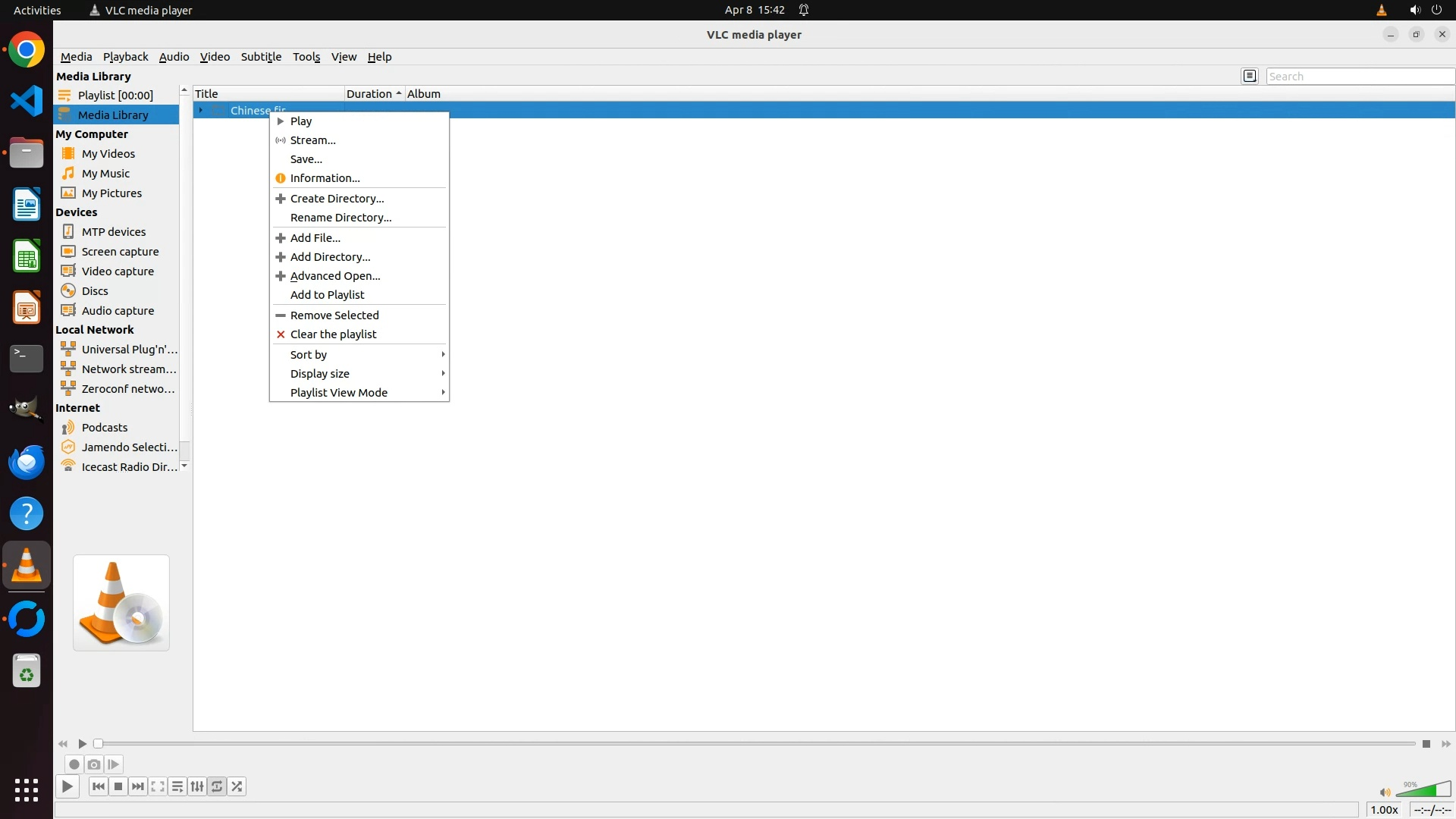
Task: Select Clear the playlist option
Action: pos(333,334)
